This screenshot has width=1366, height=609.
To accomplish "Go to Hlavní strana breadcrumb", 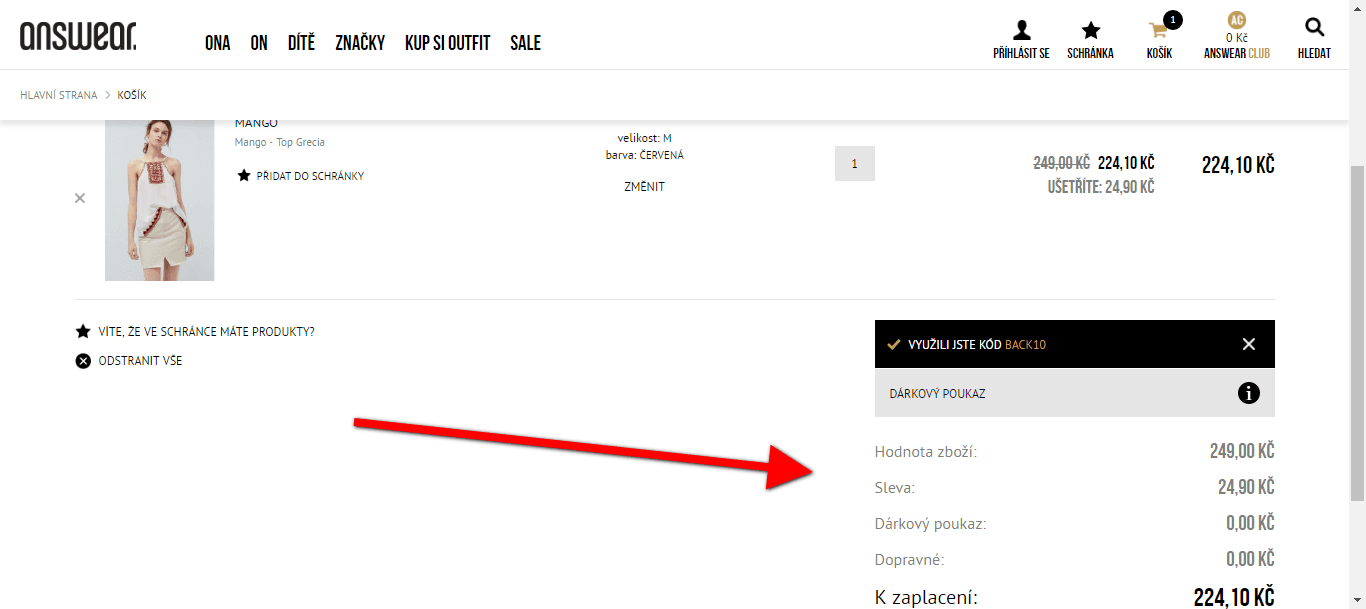I will tap(59, 95).
